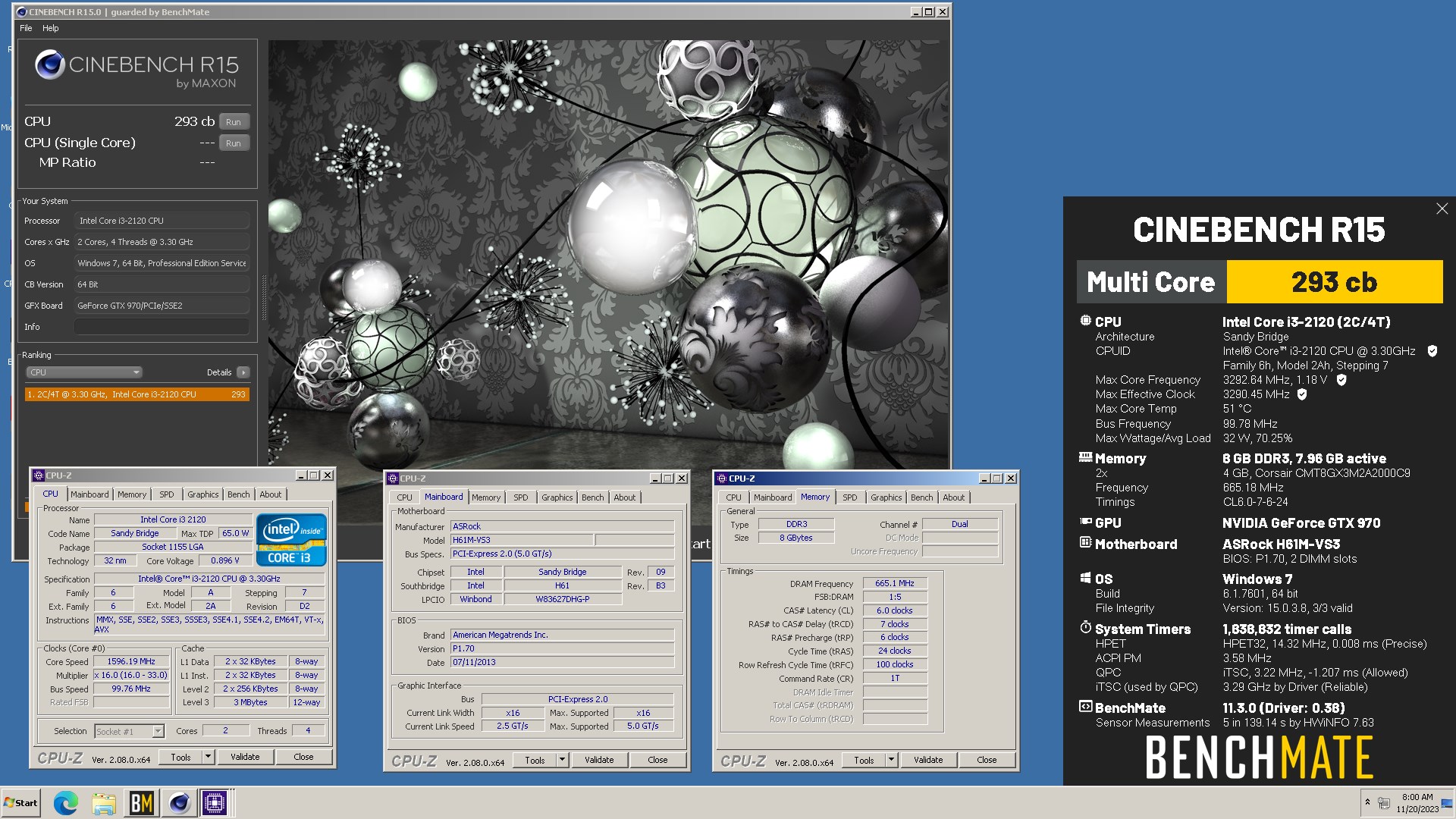The image size is (1456, 819).
Task: Open the Ranking CPU dropdown
Action: point(84,372)
